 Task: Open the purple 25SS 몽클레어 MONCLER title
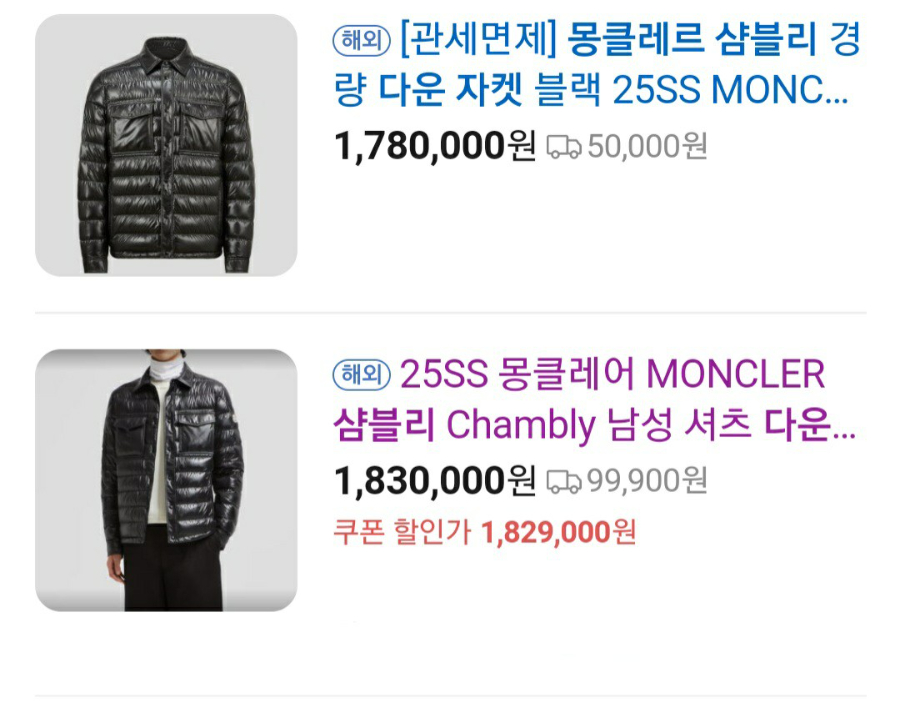click(x=594, y=400)
